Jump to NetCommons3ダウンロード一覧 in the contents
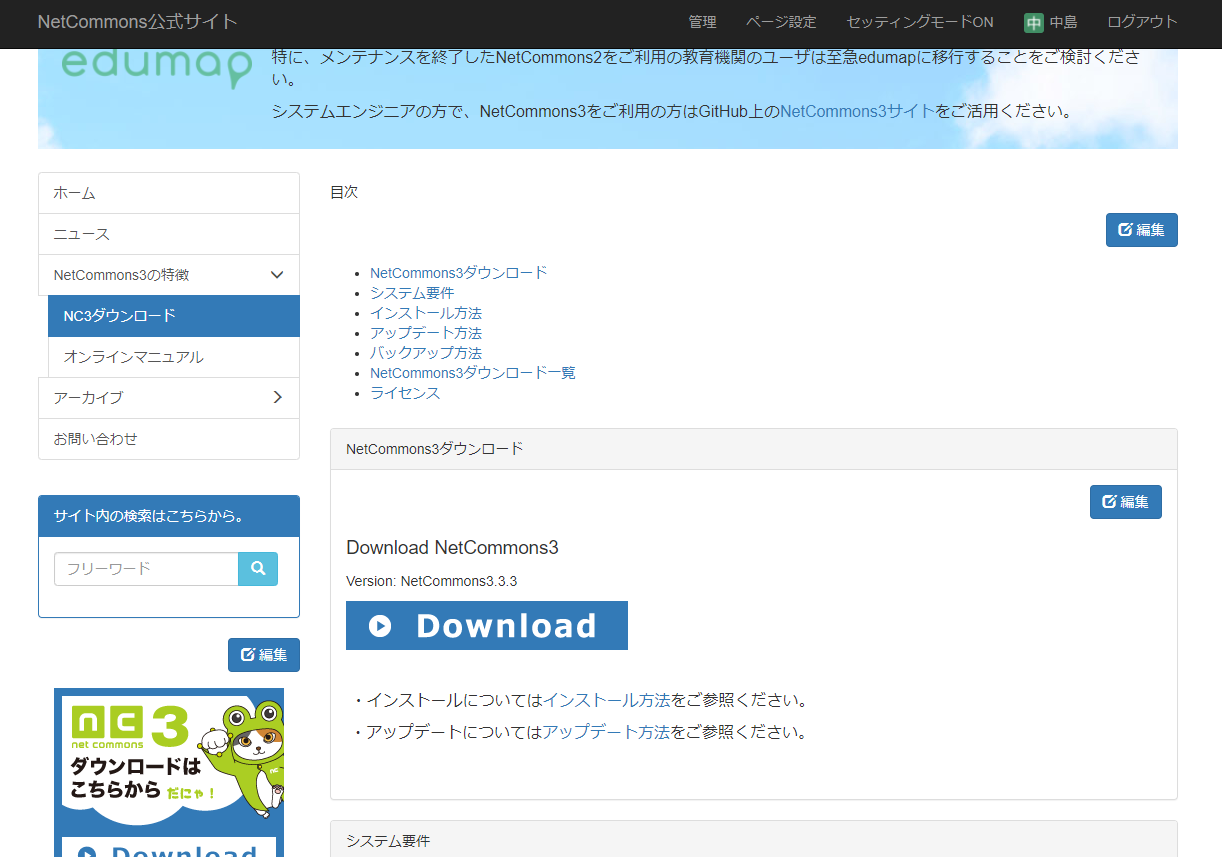 coord(473,373)
